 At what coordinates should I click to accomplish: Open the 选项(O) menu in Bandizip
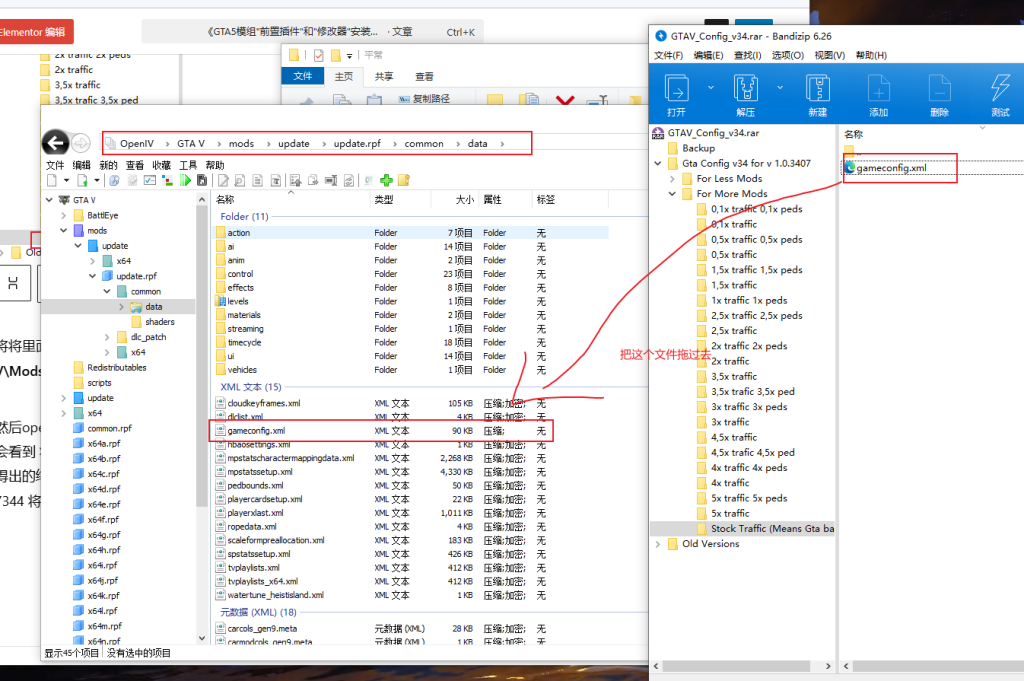pyautogui.click(x=788, y=55)
